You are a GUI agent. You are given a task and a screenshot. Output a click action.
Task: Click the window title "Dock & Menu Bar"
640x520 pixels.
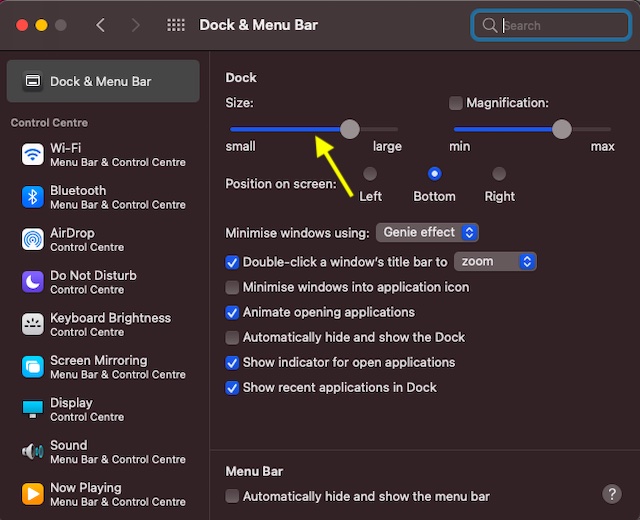(258, 25)
